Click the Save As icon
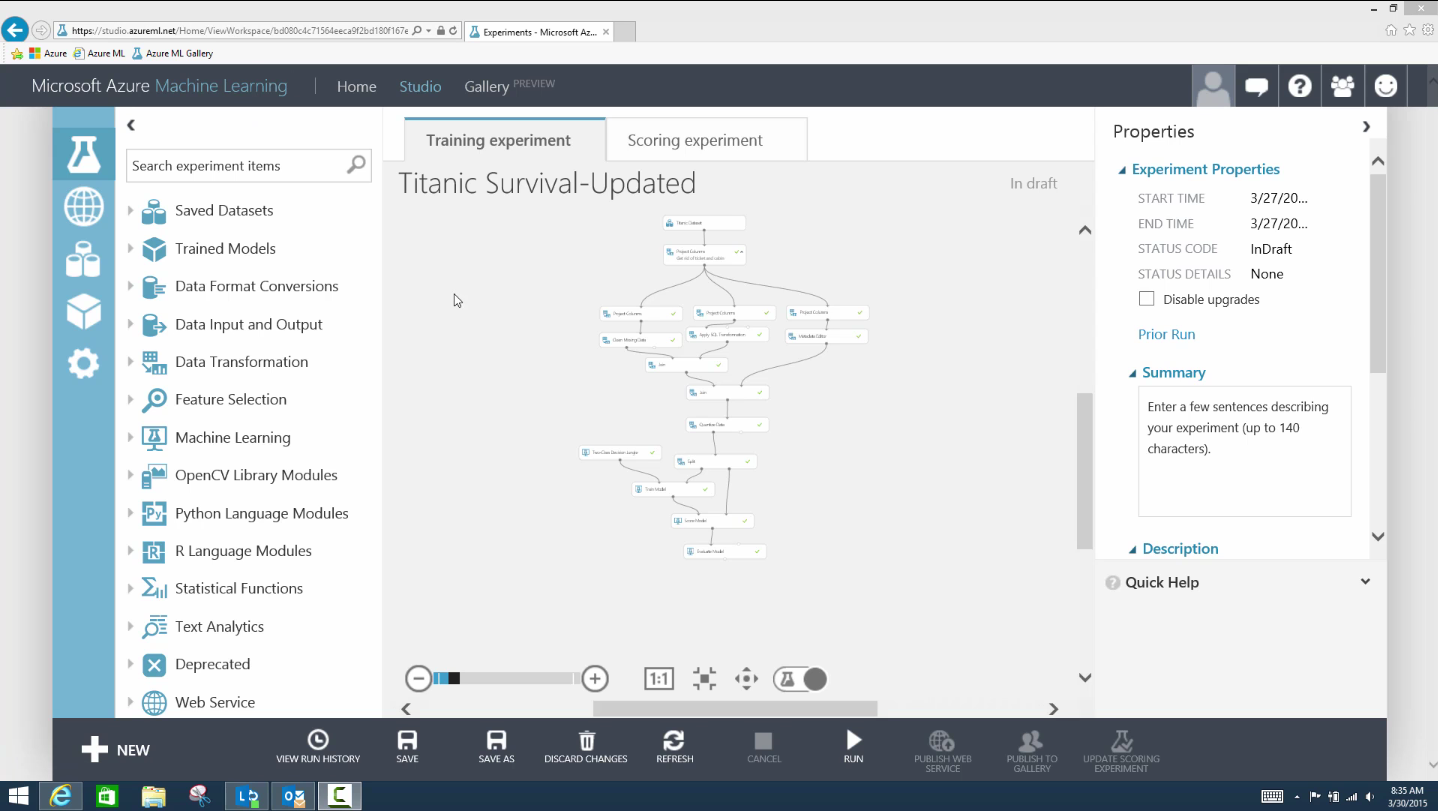Image resolution: width=1438 pixels, height=811 pixels. pyautogui.click(x=496, y=741)
